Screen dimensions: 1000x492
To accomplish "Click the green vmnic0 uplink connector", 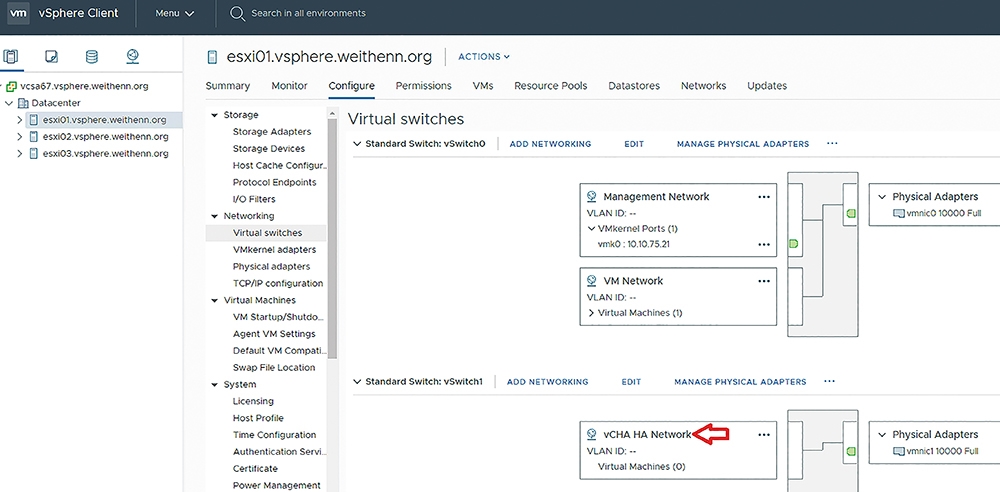I will point(851,214).
